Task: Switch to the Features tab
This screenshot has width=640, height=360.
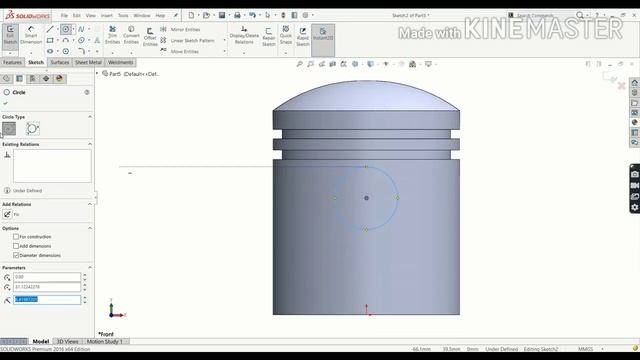Action: (12, 62)
